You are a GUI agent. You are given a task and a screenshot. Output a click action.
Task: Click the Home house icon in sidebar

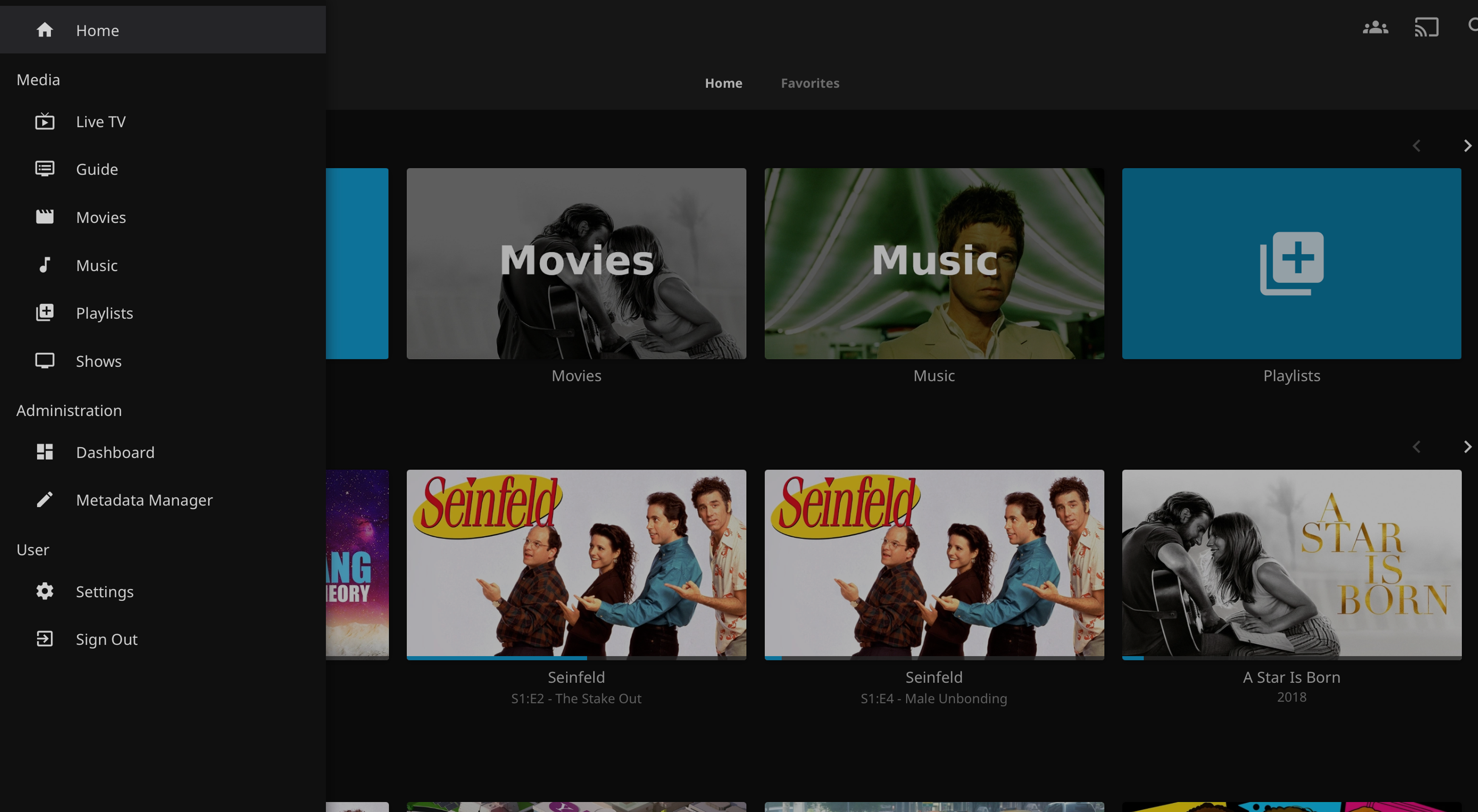pos(45,30)
